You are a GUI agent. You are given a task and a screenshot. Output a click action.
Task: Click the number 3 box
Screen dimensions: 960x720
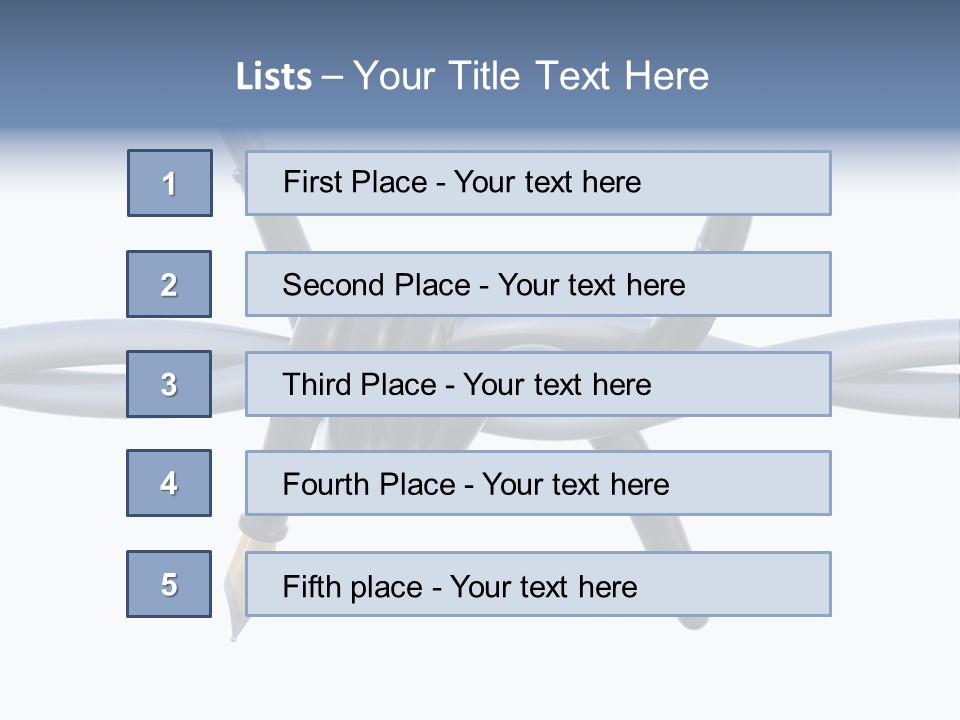[x=169, y=384]
